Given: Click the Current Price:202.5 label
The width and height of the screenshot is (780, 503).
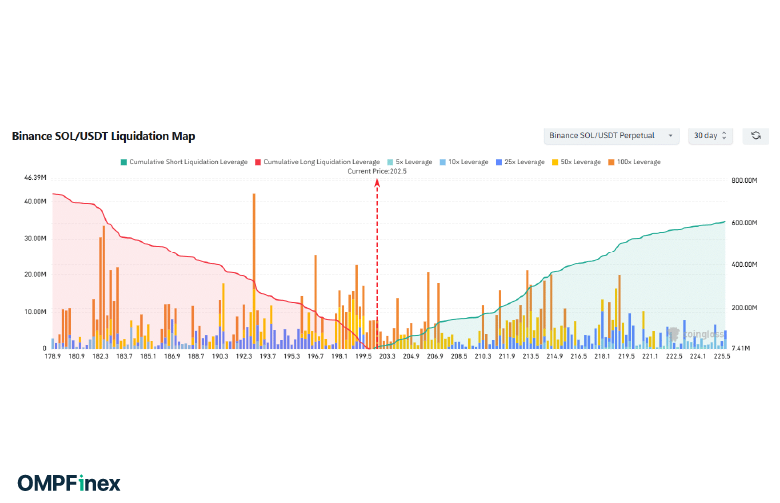Looking at the screenshot, I should tap(377, 171).
